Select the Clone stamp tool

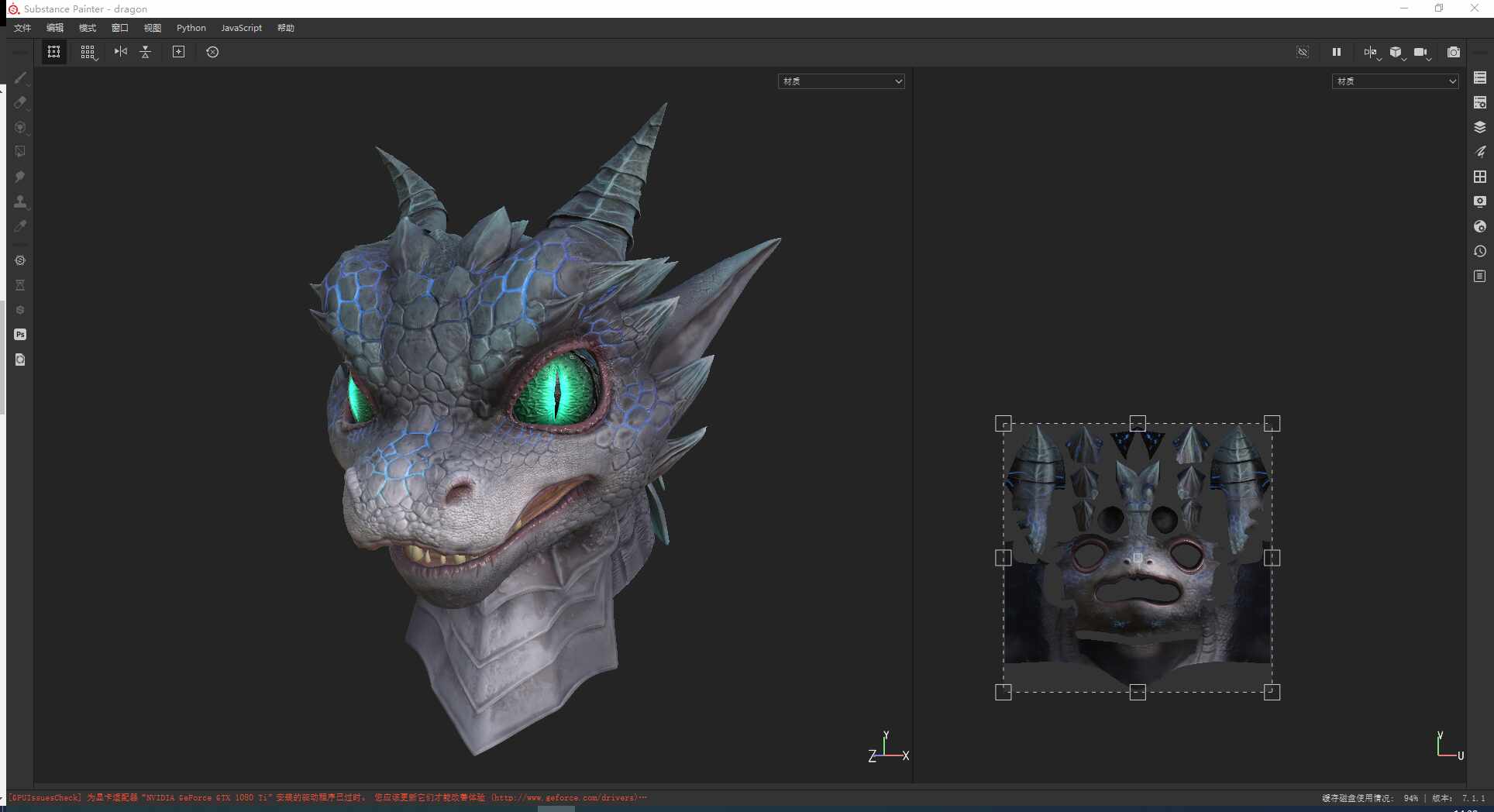tap(21, 202)
